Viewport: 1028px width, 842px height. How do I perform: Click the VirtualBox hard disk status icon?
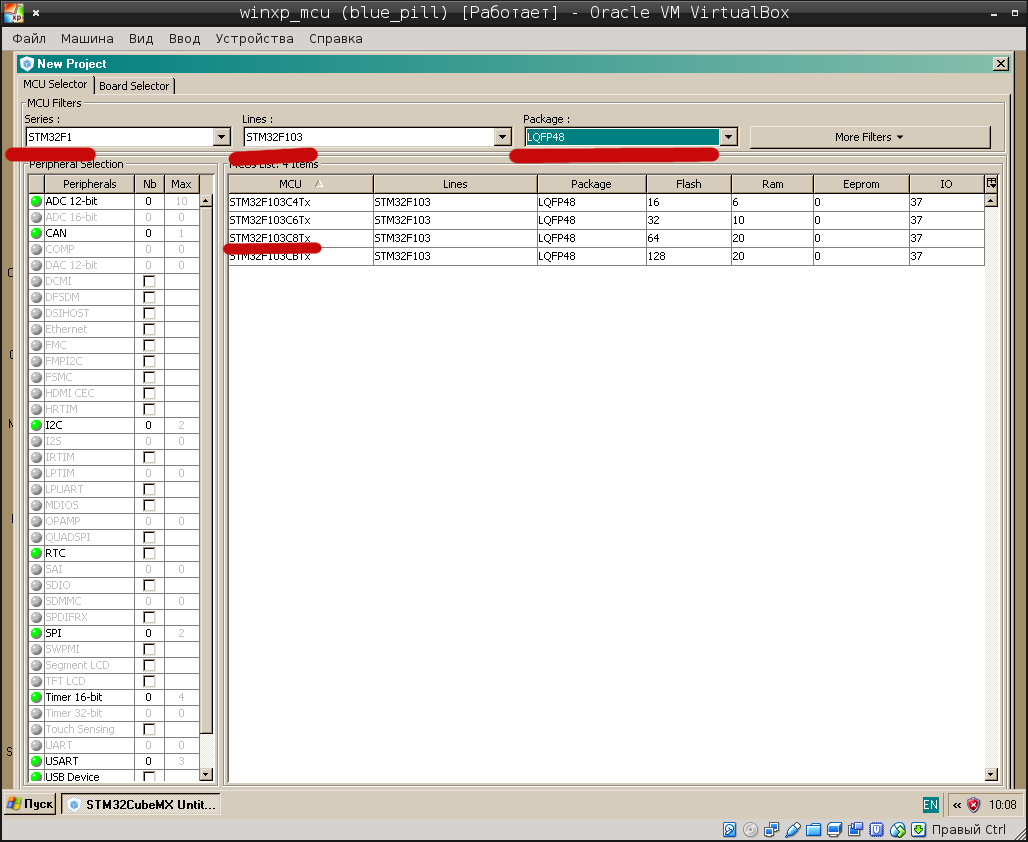point(729,830)
